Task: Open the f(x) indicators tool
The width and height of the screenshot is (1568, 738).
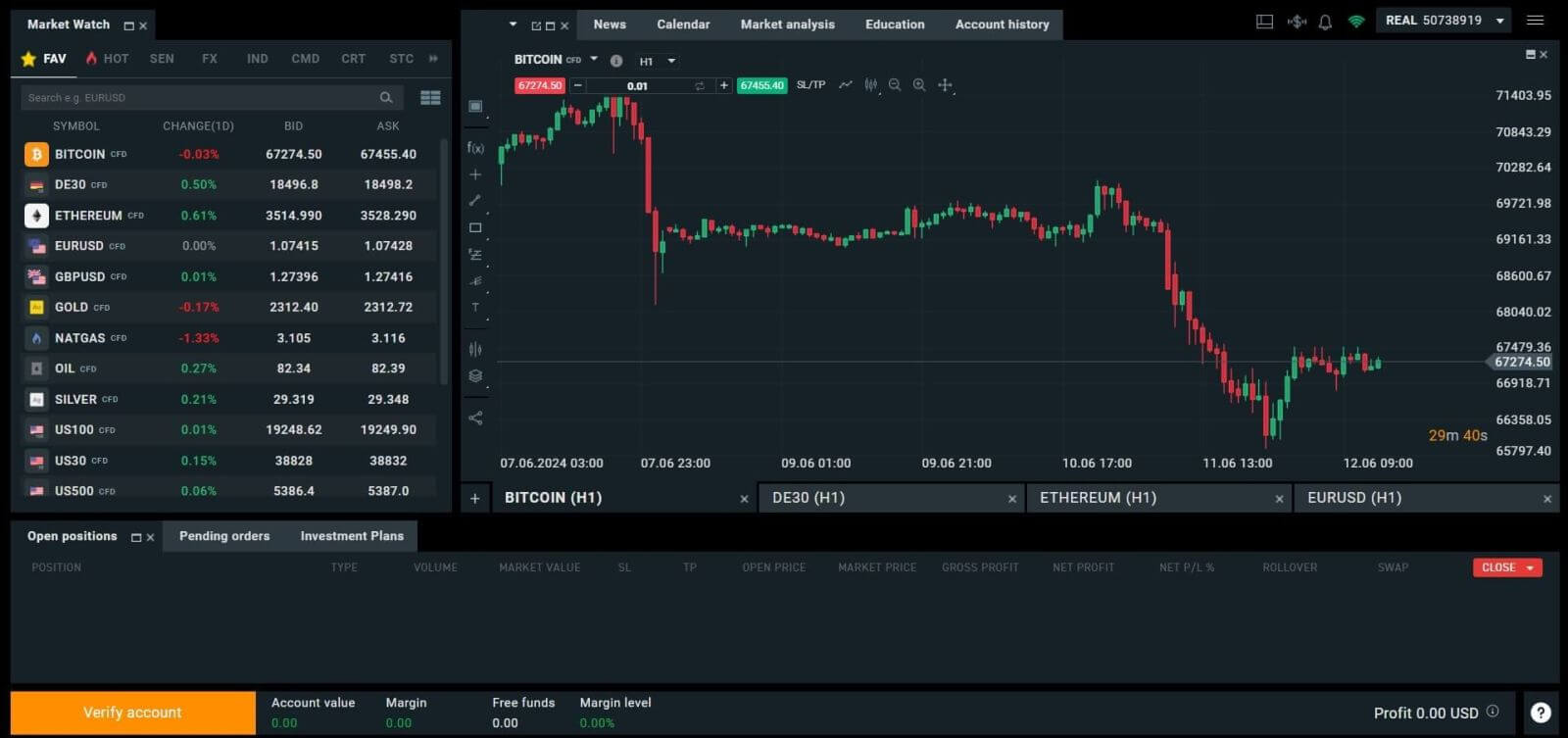Action: [x=475, y=148]
